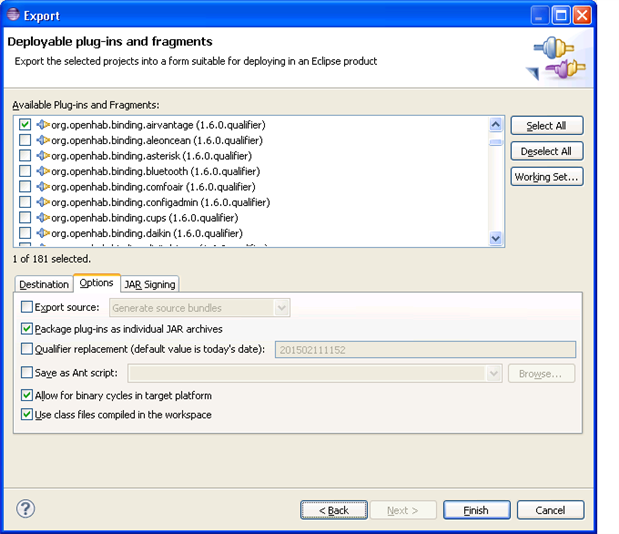
Task: Click the plug-in list scrollbar up arrow
Action: (495, 125)
